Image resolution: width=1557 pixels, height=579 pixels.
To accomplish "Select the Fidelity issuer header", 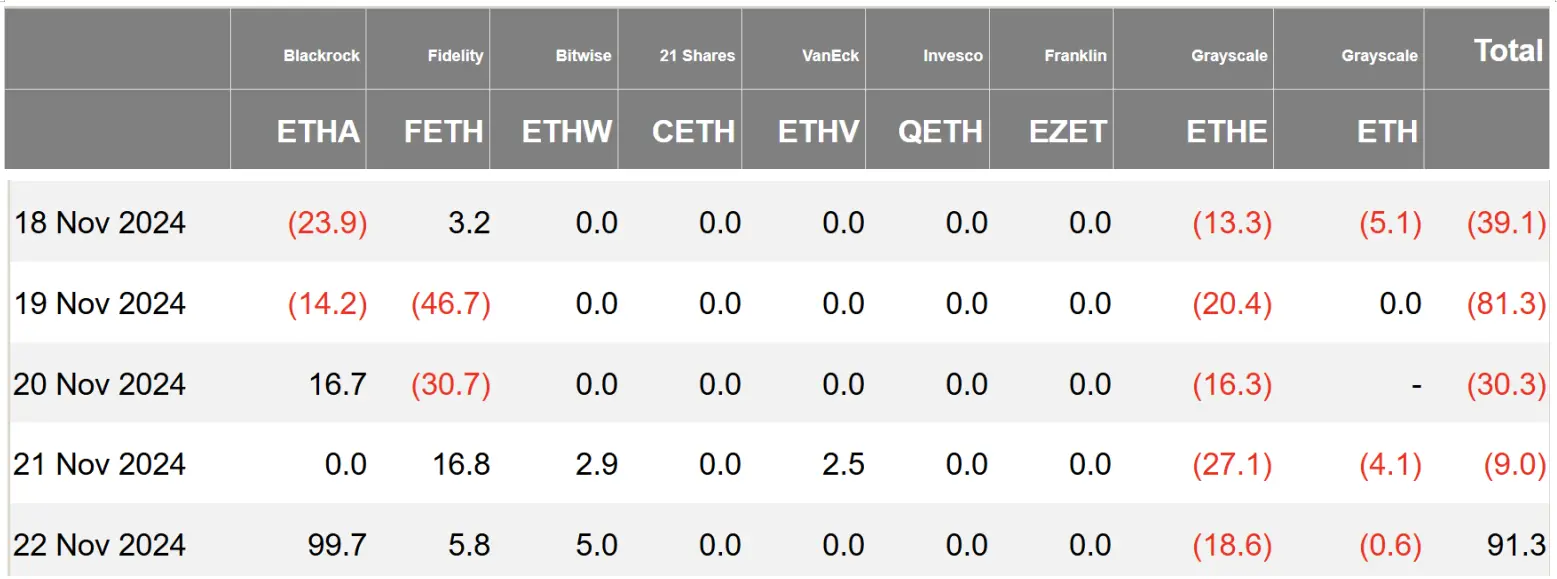I will click(x=455, y=56).
